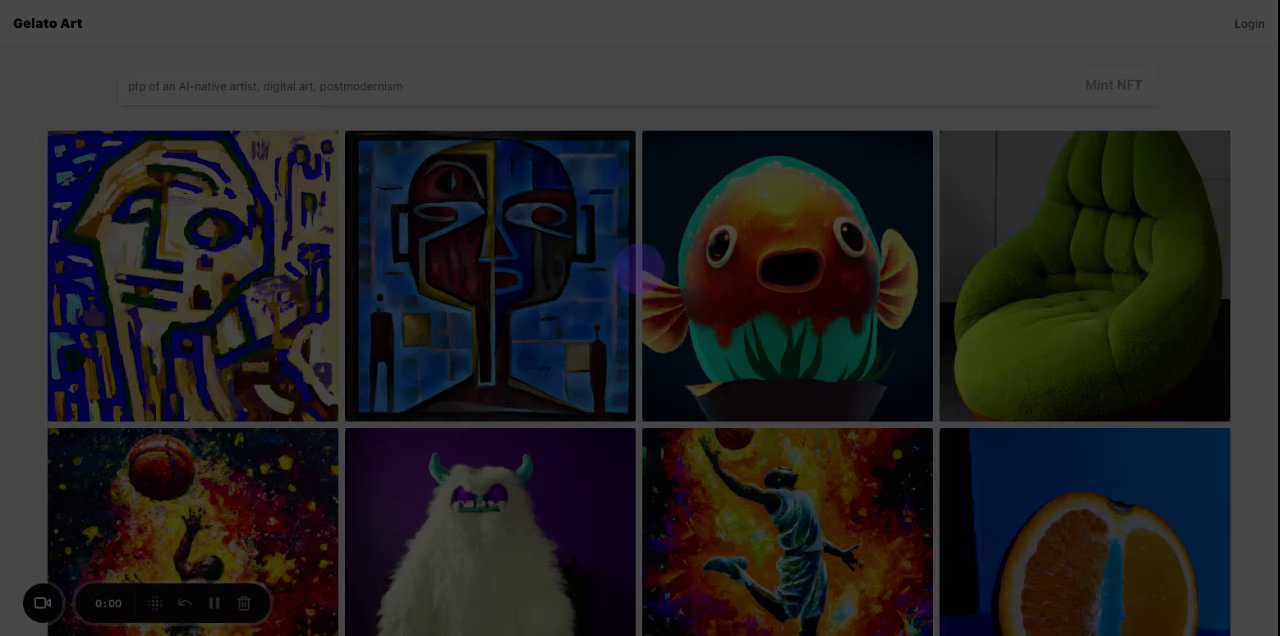Open the sliced orange on blue image
The height and width of the screenshot is (636, 1280).
pyautogui.click(x=1085, y=532)
